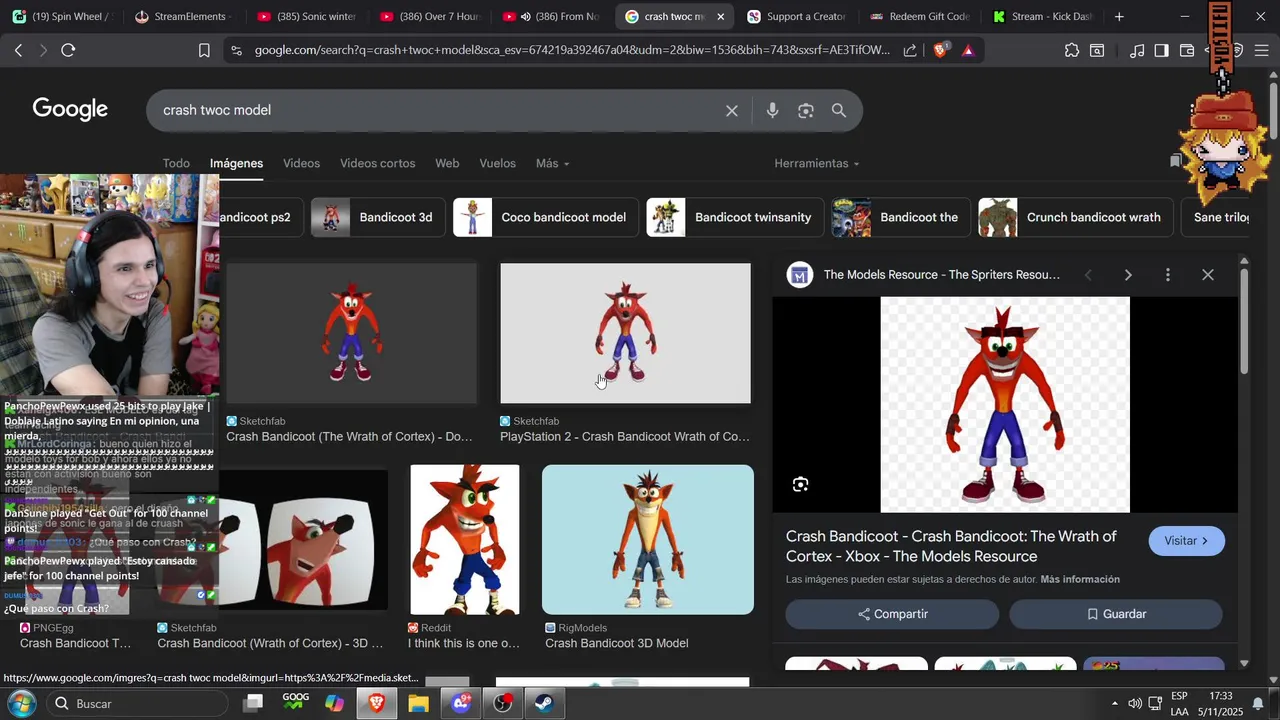Viewport: 1280px width, 720px height.
Task: Open Windows Start button
Action: (22, 703)
